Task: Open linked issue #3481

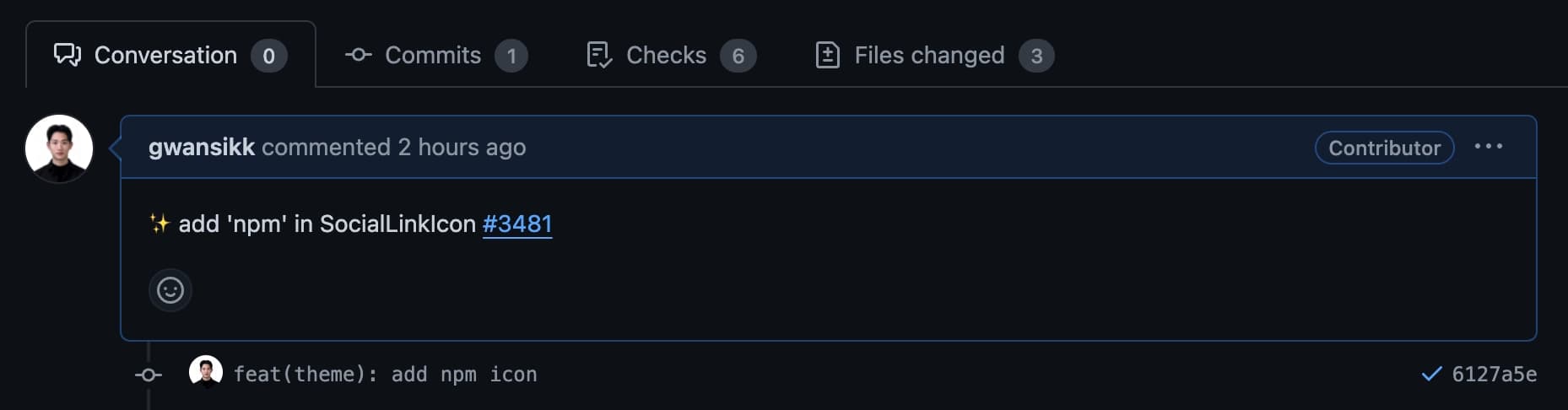Action: click(517, 224)
